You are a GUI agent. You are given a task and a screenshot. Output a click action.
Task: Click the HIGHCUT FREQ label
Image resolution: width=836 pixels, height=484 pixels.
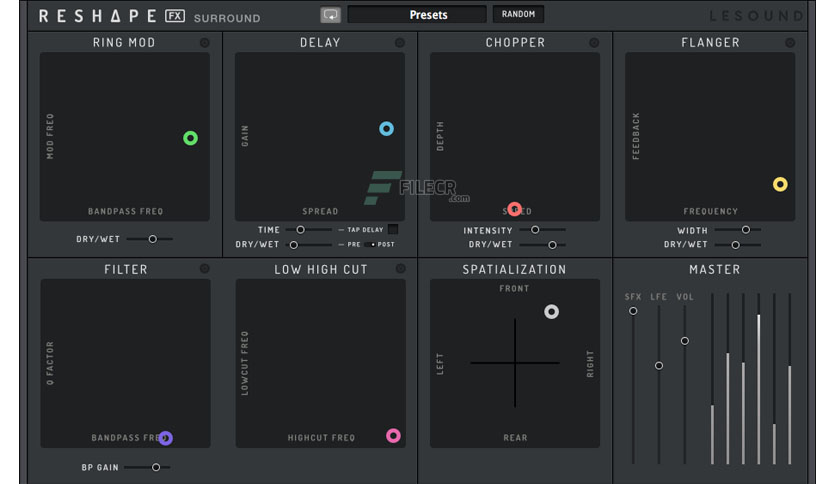coord(321,438)
